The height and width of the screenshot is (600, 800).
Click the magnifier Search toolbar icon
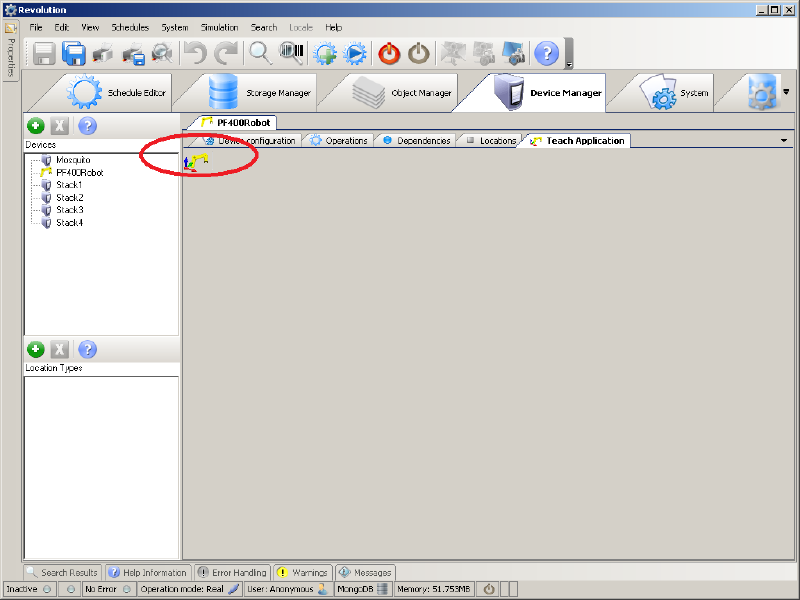tap(260, 54)
